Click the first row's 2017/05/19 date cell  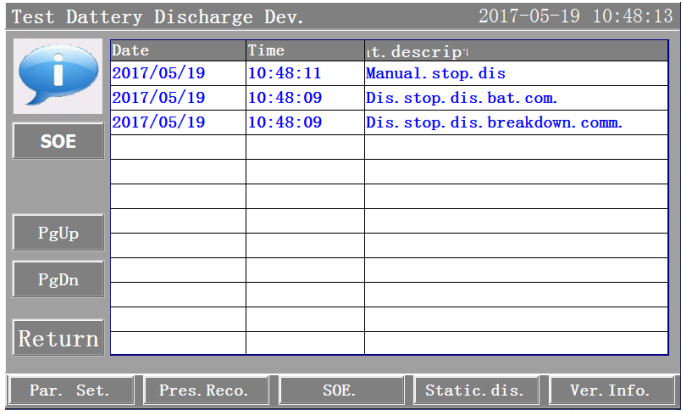(x=158, y=74)
